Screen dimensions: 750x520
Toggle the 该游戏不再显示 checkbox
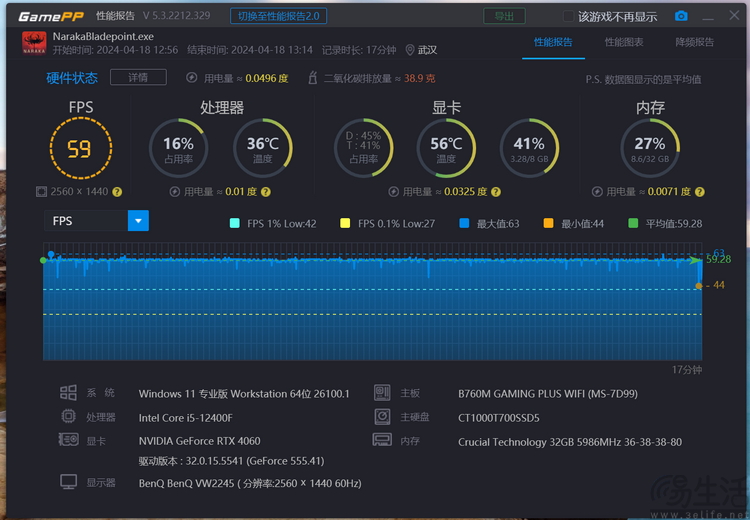(x=568, y=16)
